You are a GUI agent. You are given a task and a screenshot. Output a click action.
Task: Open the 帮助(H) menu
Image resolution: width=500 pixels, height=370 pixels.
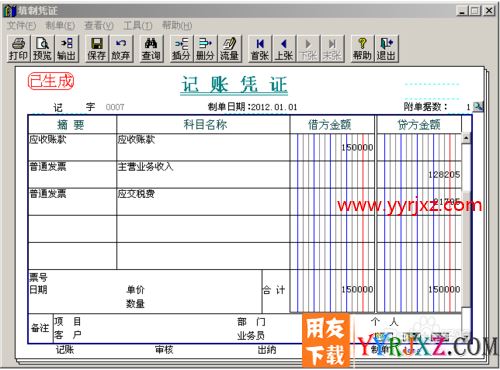click(177, 25)
